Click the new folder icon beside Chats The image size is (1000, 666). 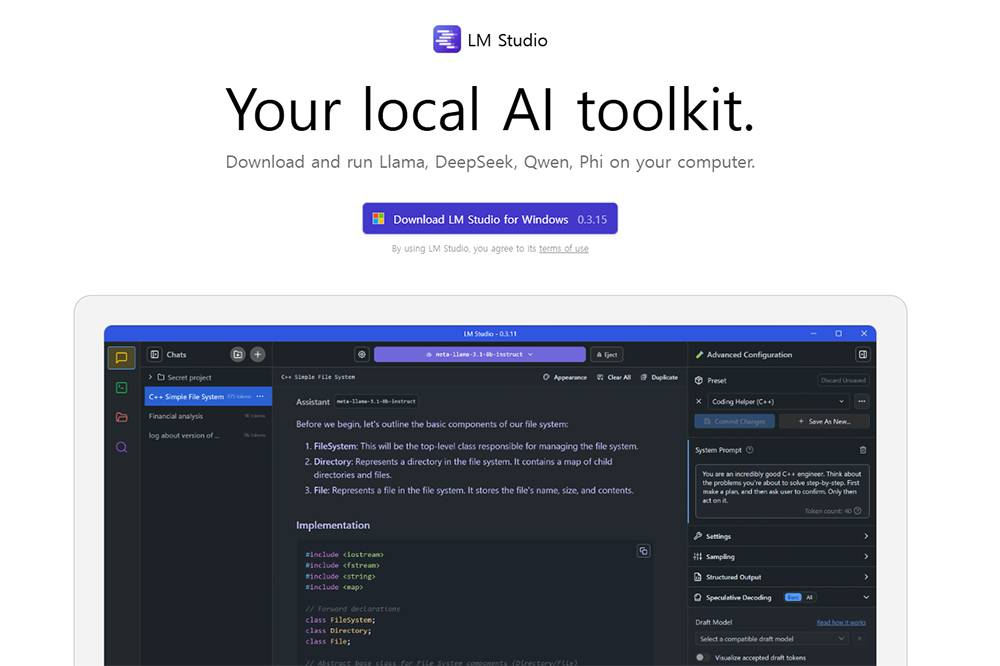(237, 354)
